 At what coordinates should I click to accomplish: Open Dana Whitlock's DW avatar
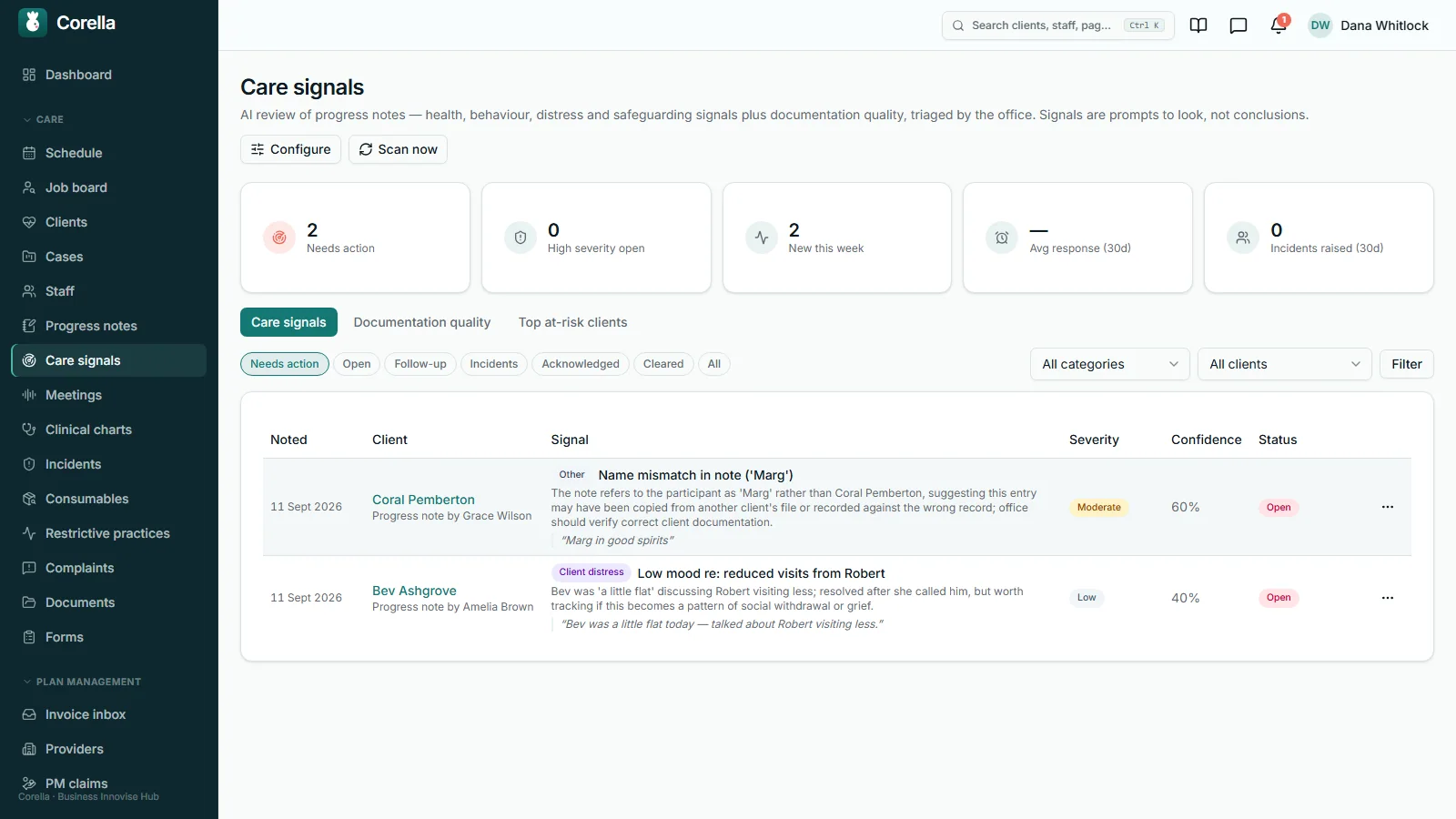tap(1320, 25)
